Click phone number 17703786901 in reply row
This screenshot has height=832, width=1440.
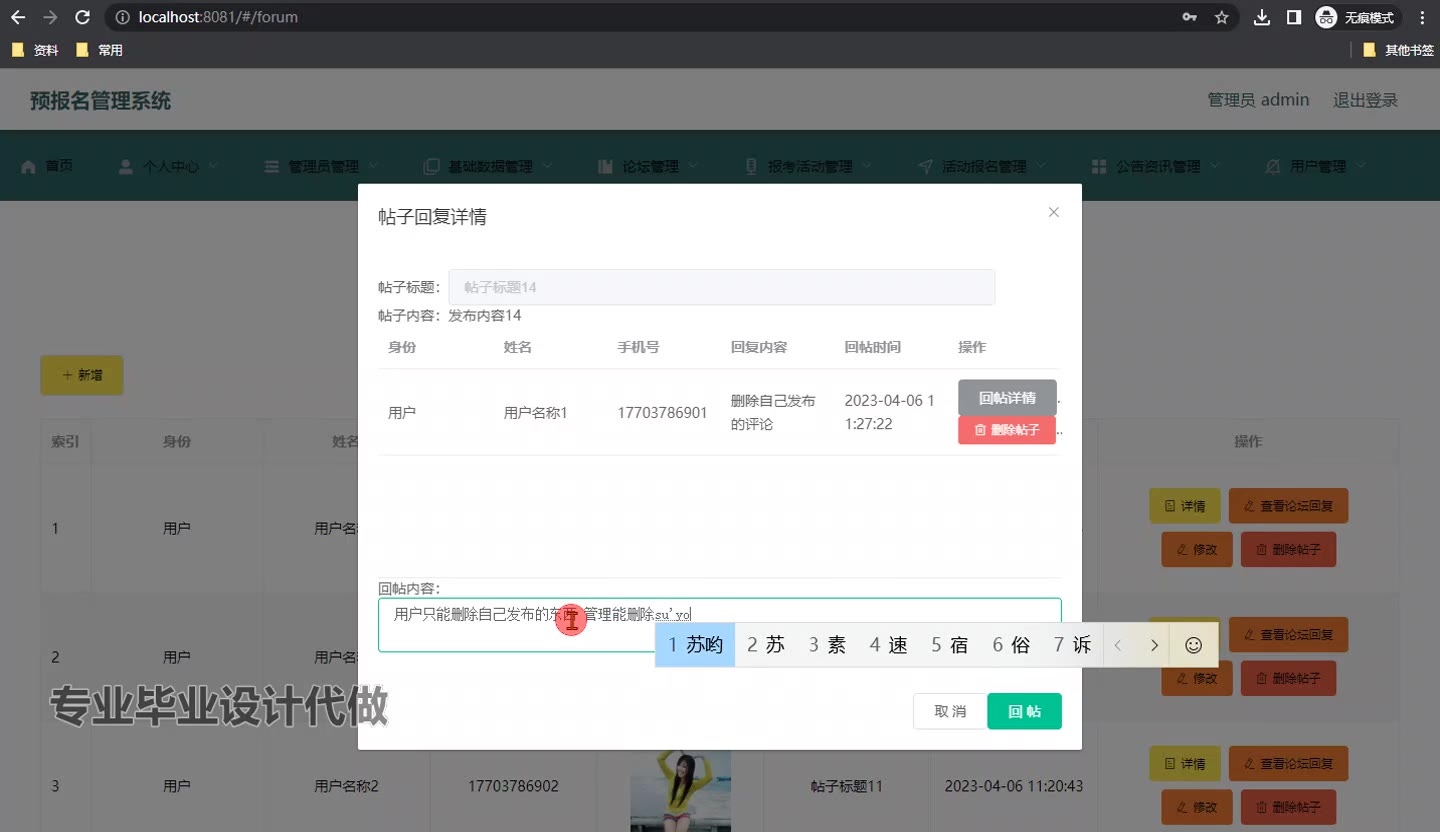(662, 412)
